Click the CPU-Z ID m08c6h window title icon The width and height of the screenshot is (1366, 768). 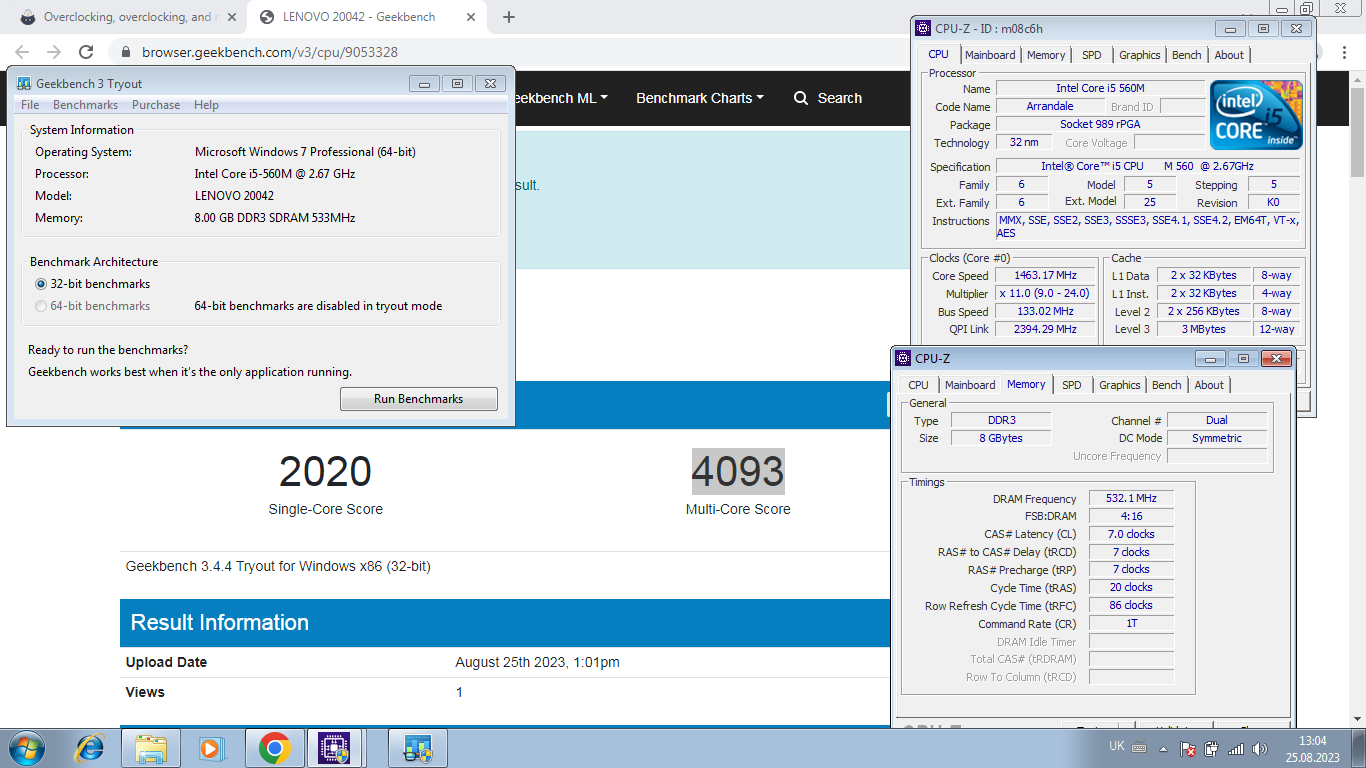tap(923, 29)
